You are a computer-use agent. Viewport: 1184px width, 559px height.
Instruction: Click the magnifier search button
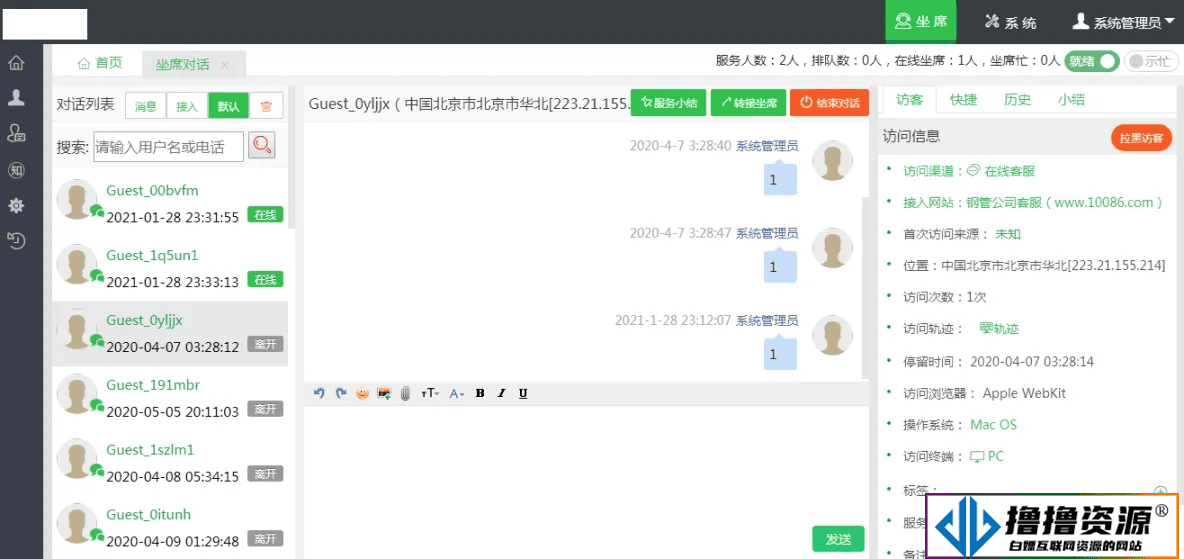pos(262,145)
